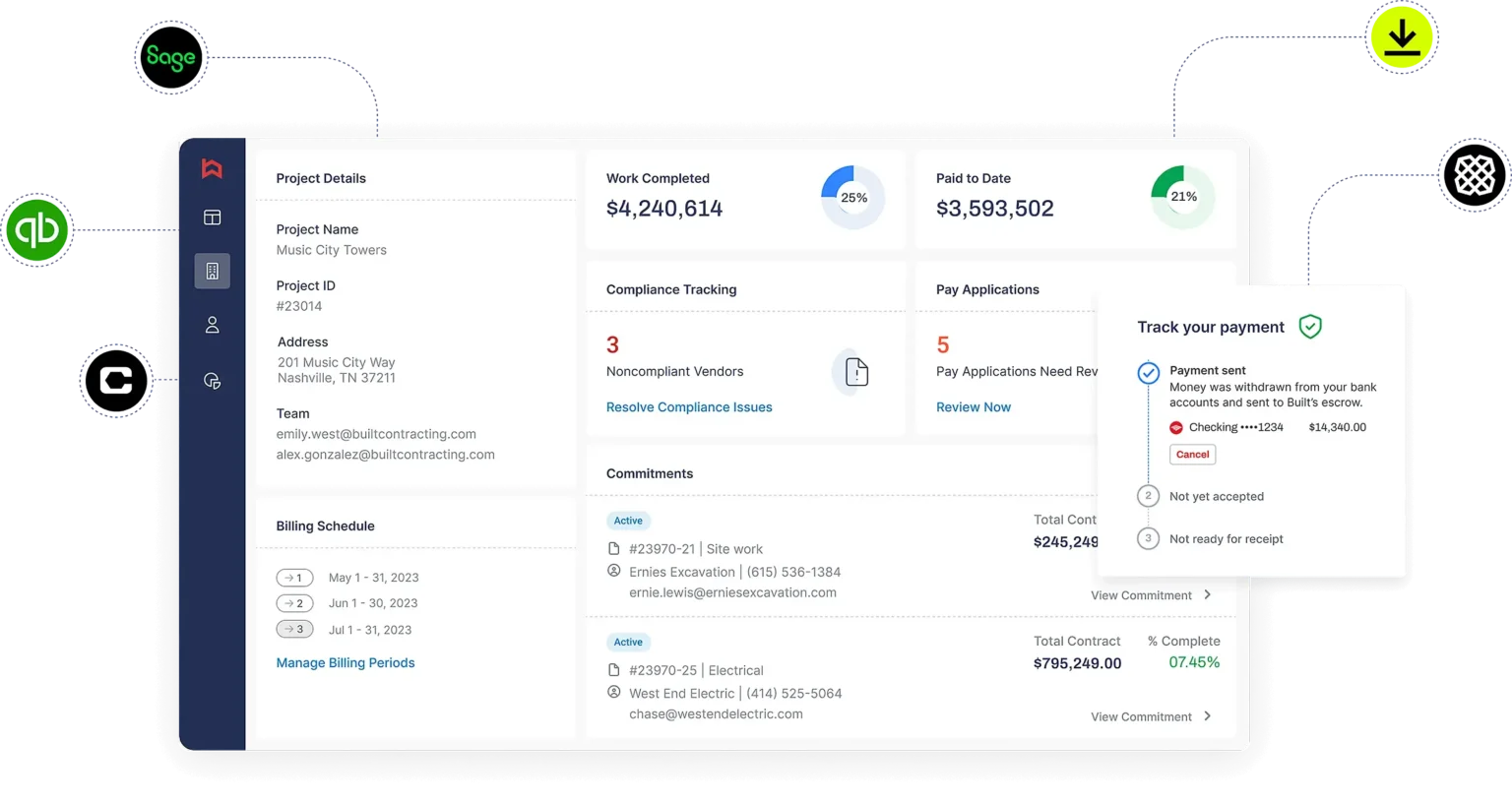Select the highlighted building (projects) icon in sidebar
This screenshot has height=804, width=1512.
[x=211, y=270]
